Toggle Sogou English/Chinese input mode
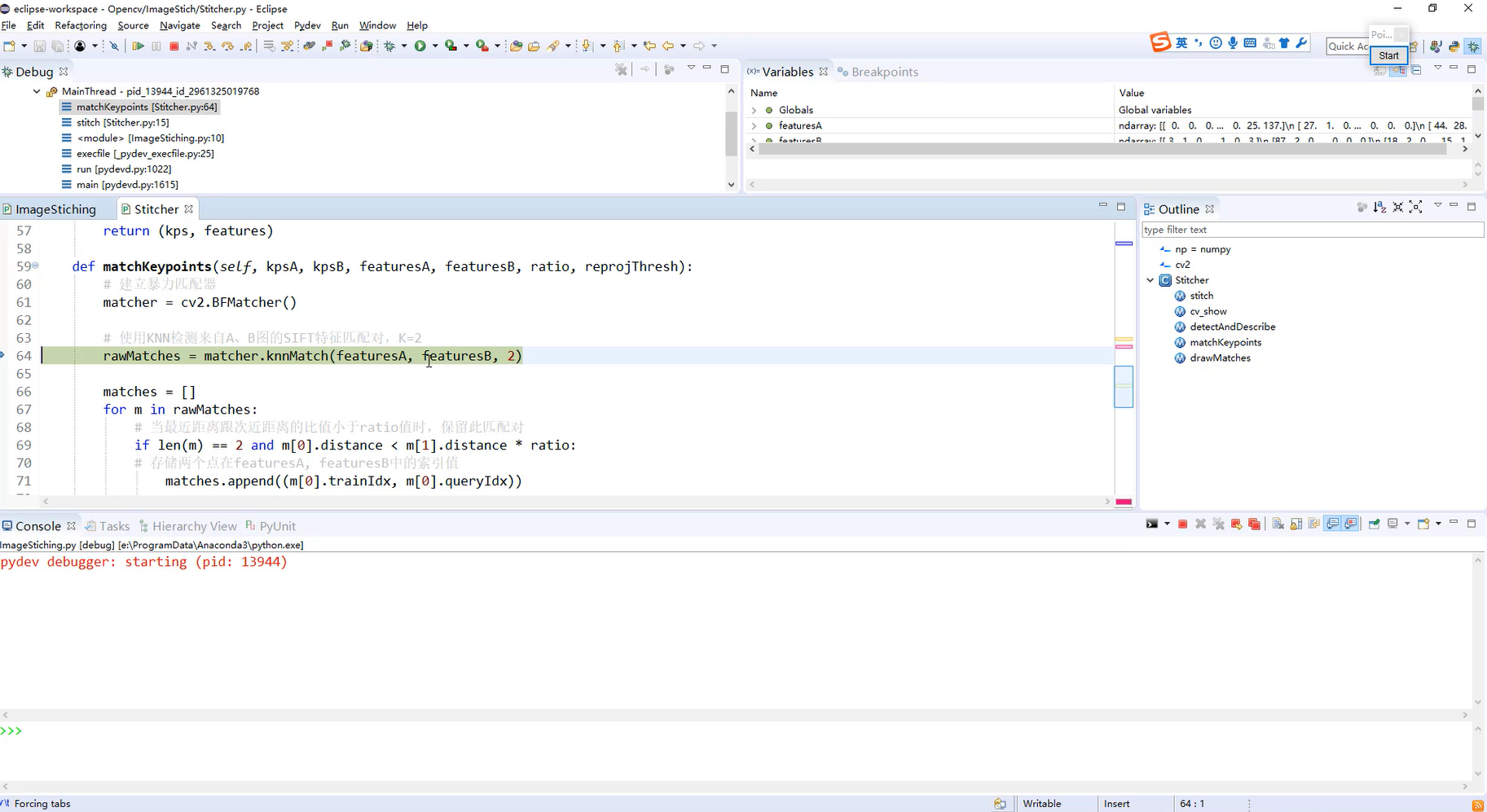Image resolution: width=1487 pixels, height=812 pixels. (x=1181, y=42)
